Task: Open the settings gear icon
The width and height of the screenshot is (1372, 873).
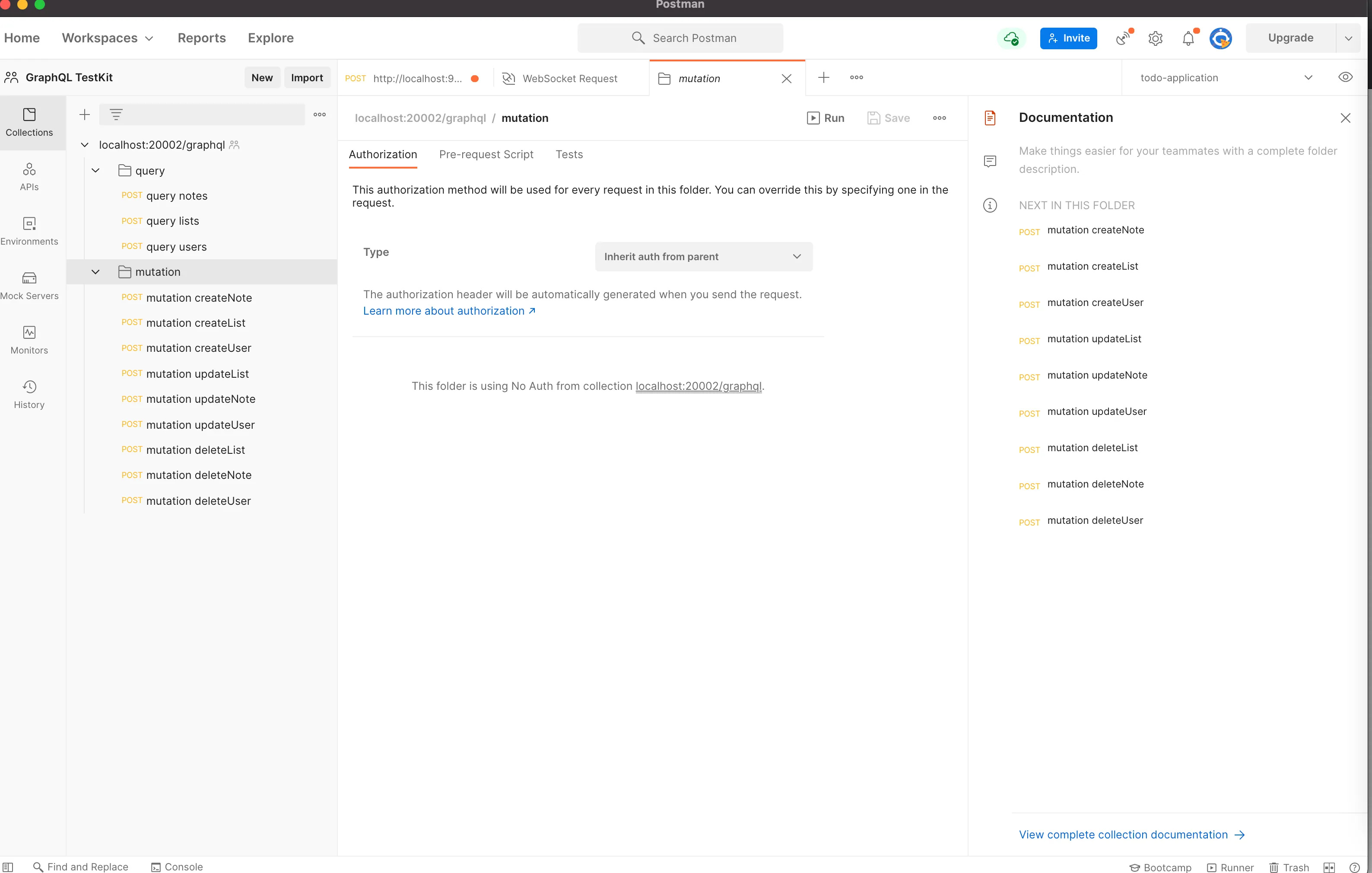Action: click(x=1156, y=38)
